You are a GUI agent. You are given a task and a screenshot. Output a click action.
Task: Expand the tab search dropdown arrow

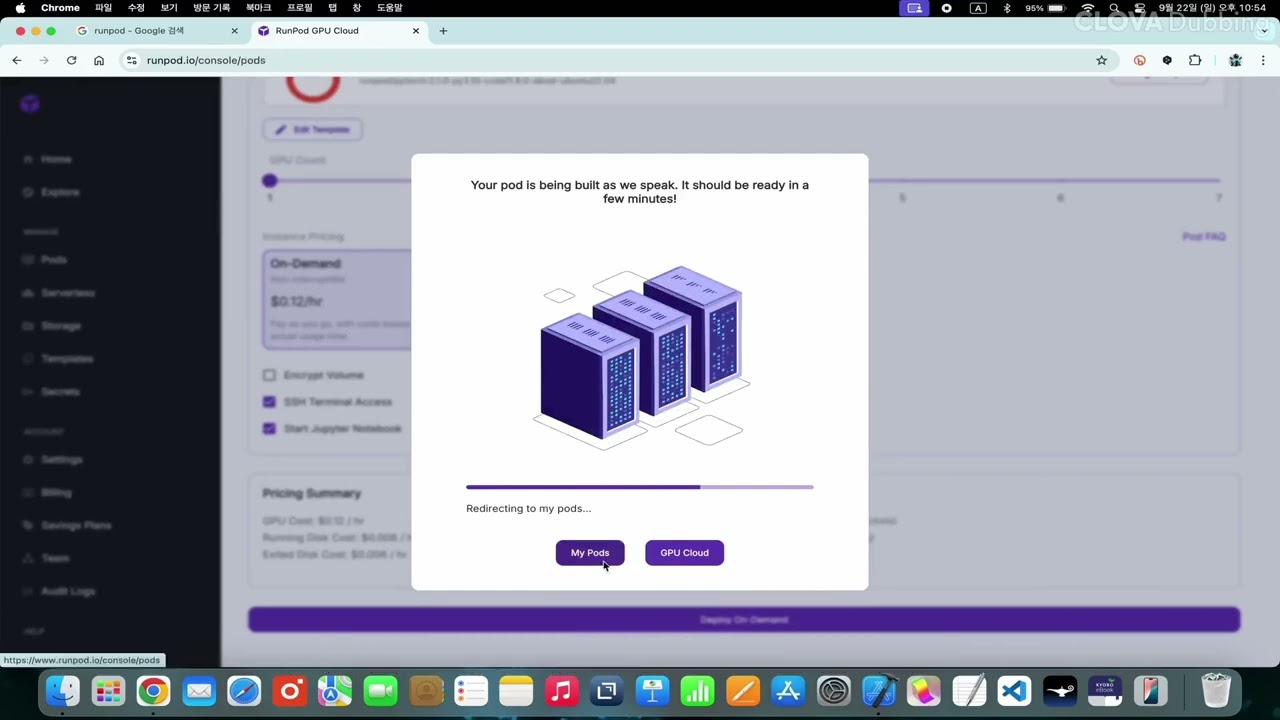(x=1264, y=31)
